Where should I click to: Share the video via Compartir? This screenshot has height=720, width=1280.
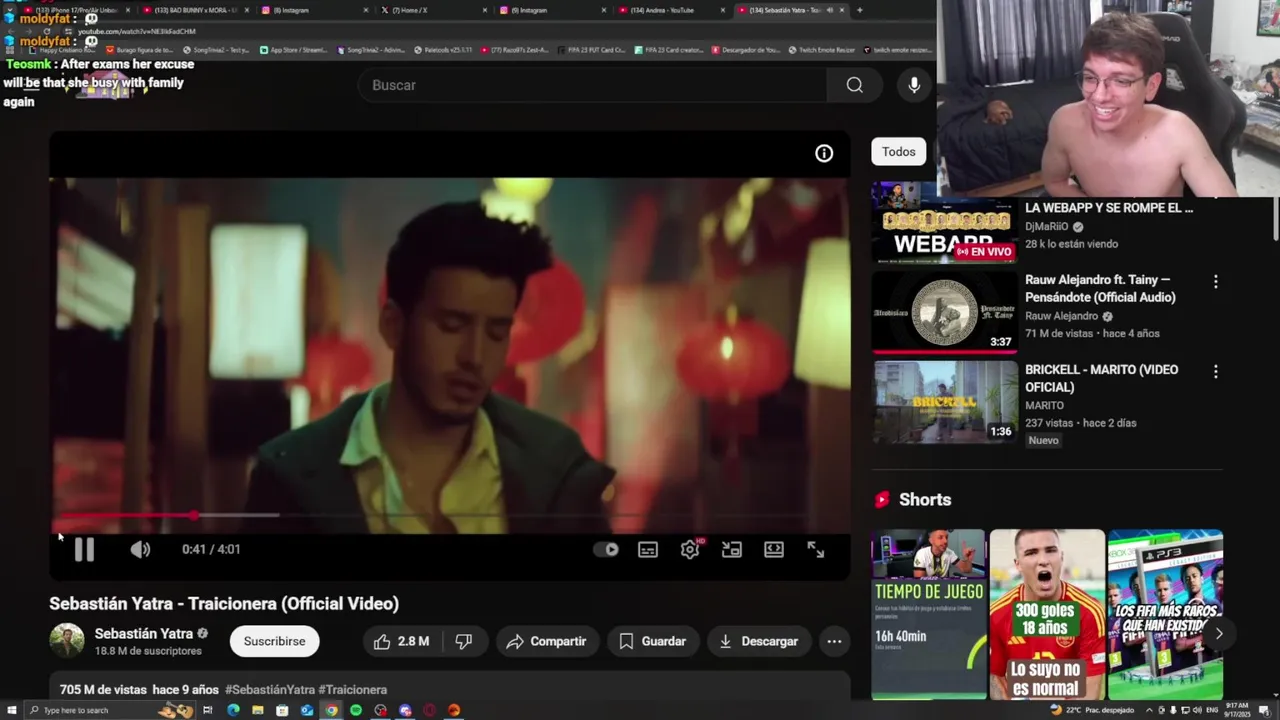(546, 641)
